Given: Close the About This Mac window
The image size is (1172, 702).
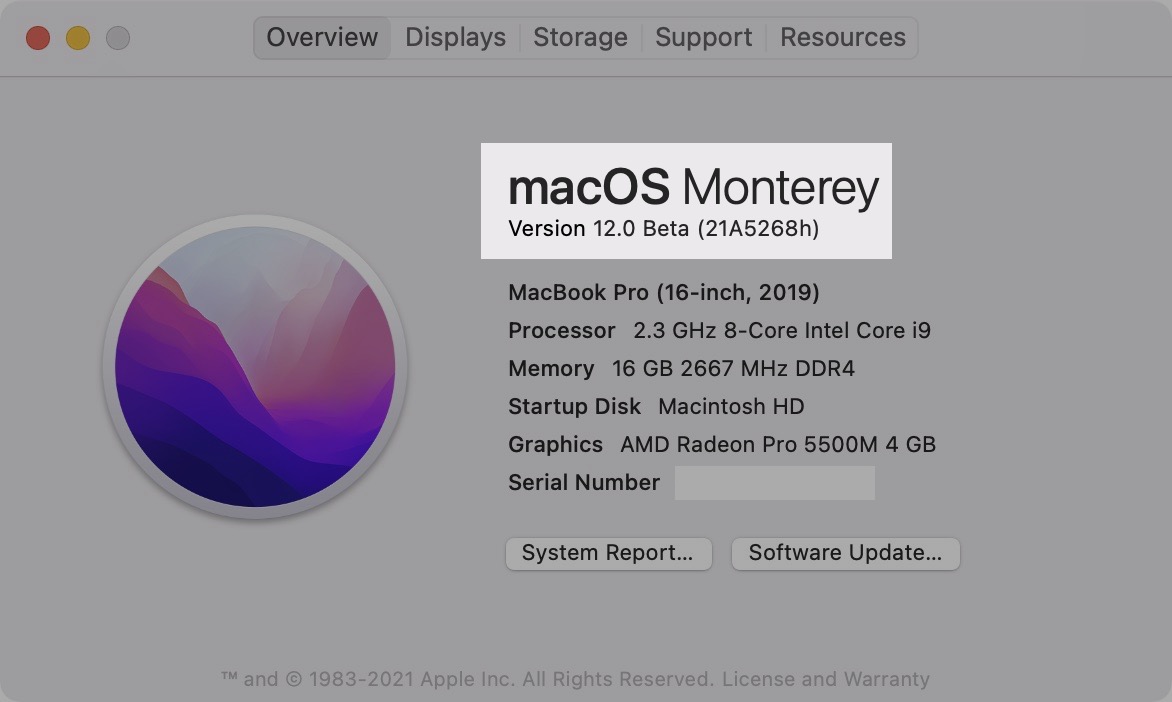Looking at the screenshot, I should (x=38, y=39).
